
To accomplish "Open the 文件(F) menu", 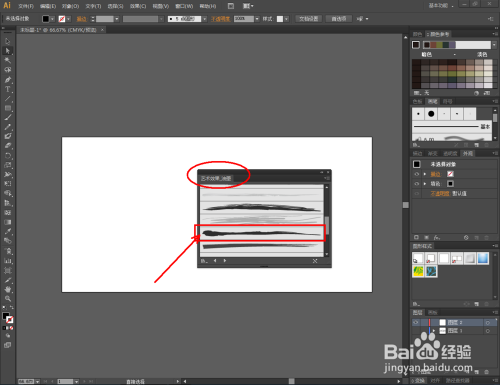I will (x=26, y=6).
